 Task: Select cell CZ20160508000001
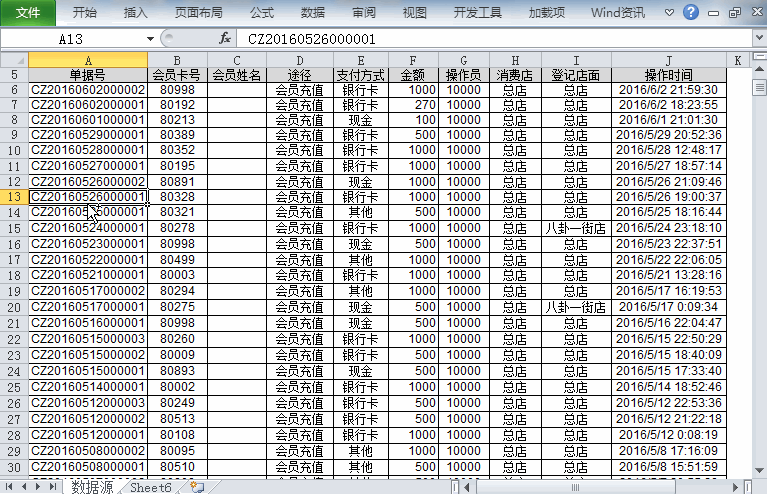(x=88, y=467)
